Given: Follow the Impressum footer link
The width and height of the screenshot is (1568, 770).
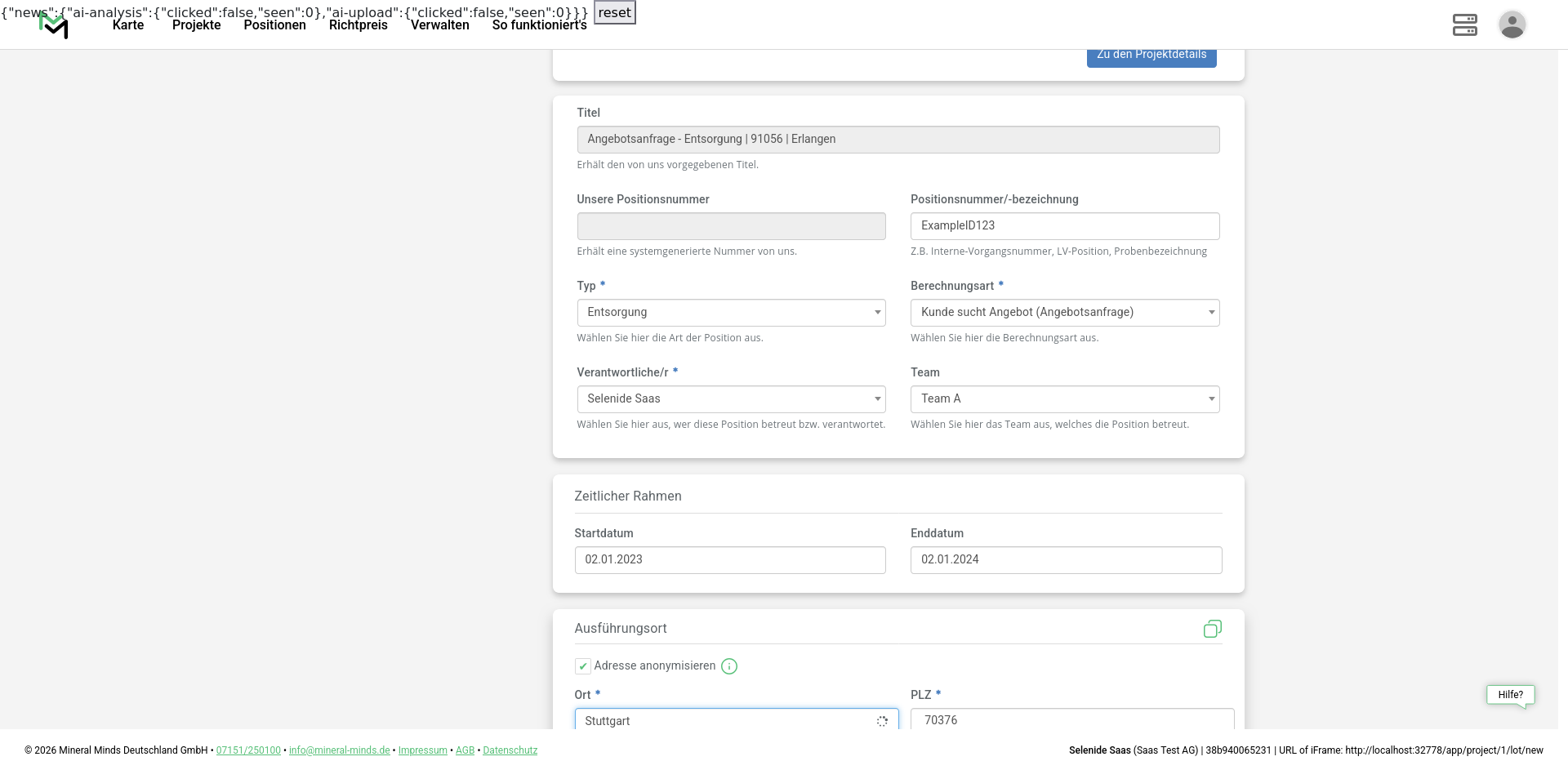Looking at the screenshot, I should 422,750.
